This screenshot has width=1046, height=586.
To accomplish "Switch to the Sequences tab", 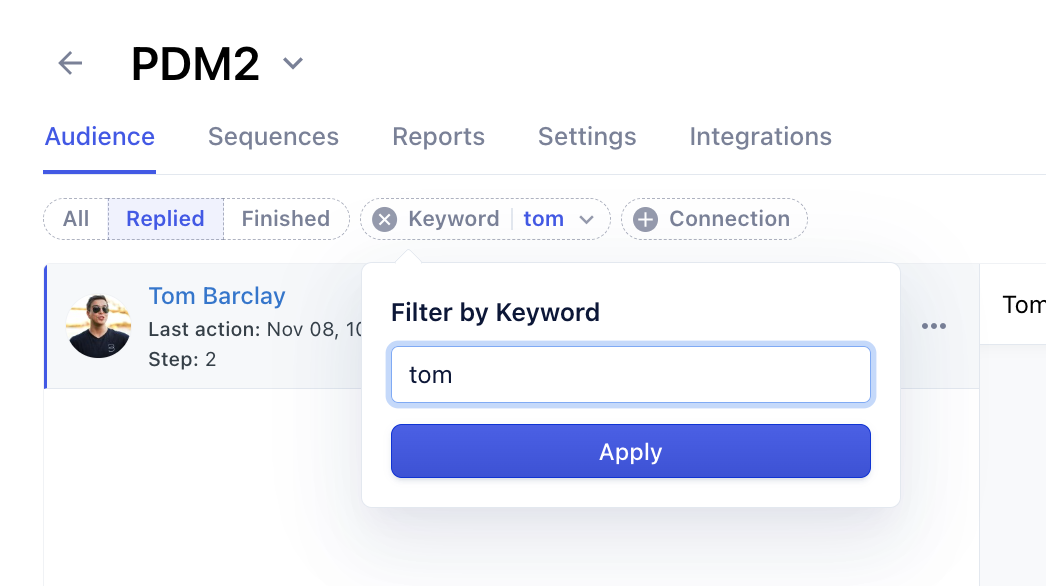I will [273, 136].
